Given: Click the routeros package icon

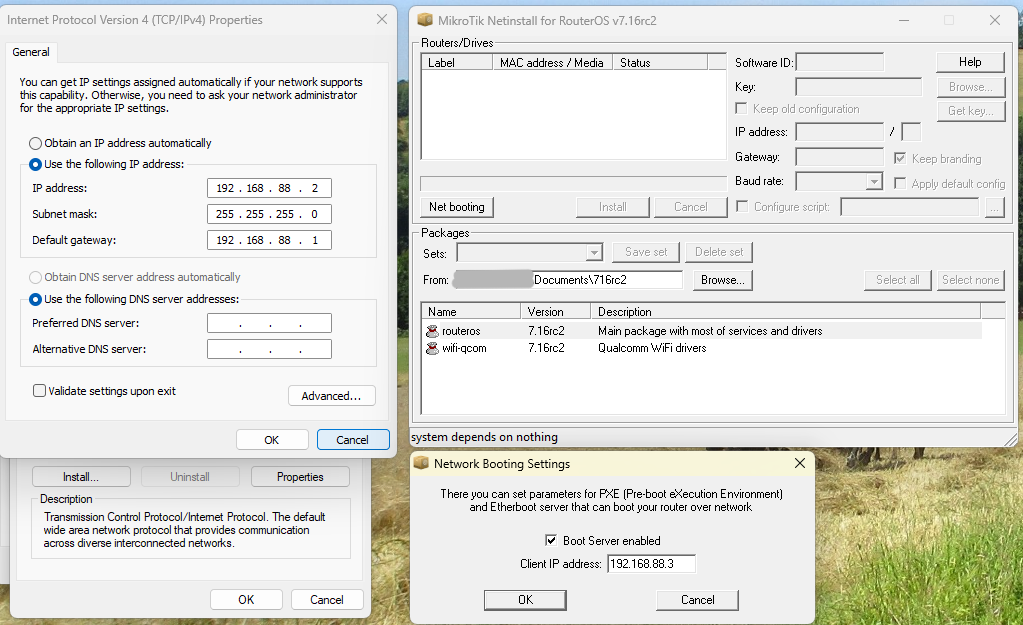Looking at the screenshot, I should (x=432, y=331).
